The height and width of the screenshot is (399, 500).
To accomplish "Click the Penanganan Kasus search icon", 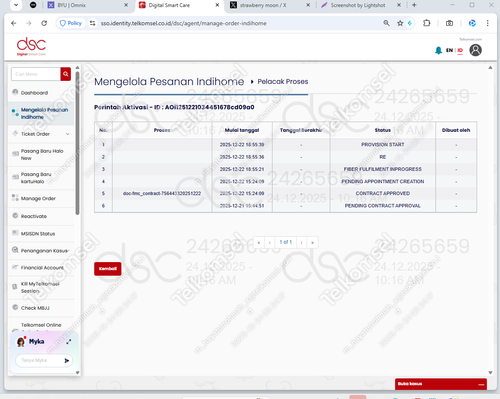I will [15, 250].
